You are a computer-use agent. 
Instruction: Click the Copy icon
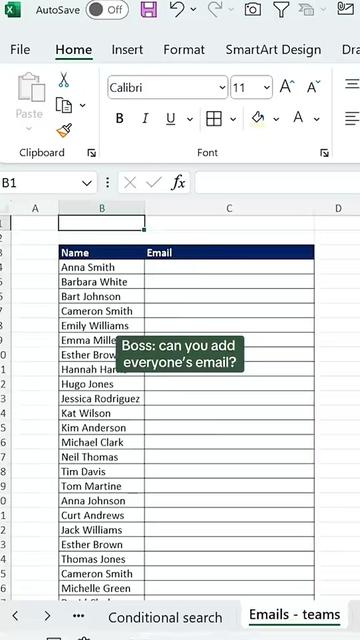(x=64, y=105)
